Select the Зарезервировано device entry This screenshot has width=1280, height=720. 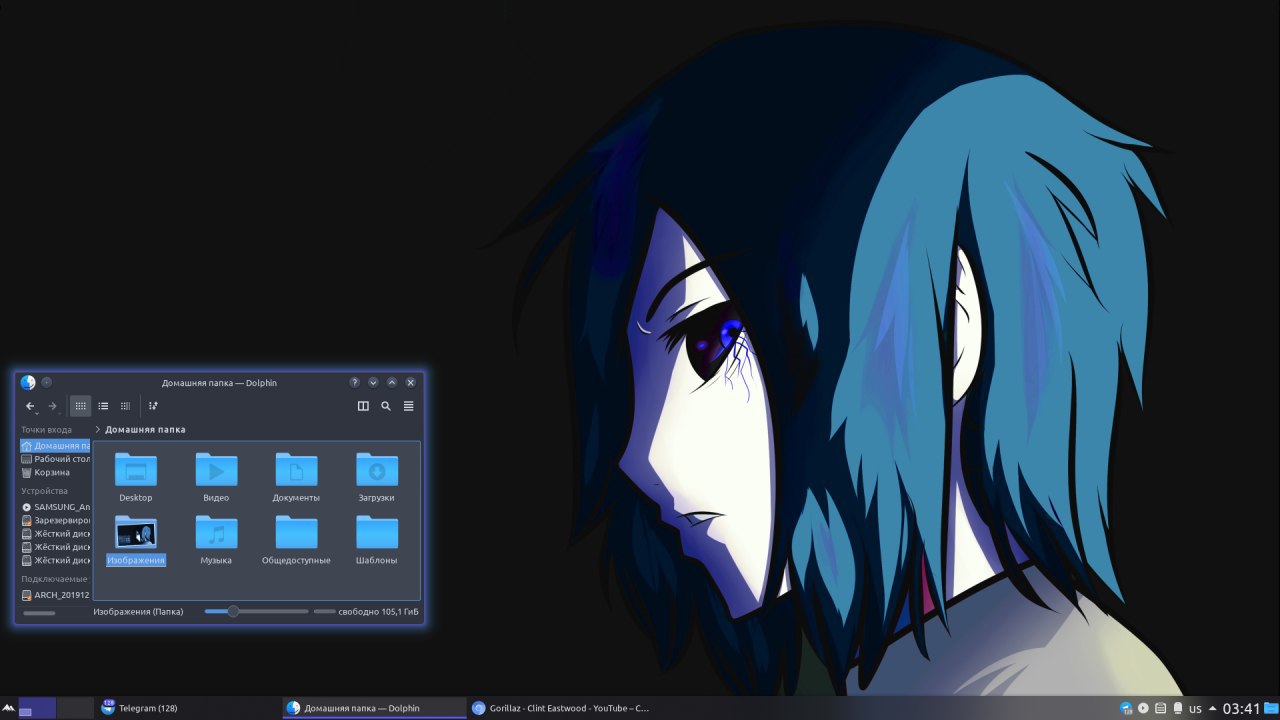[x=56, y=520]
